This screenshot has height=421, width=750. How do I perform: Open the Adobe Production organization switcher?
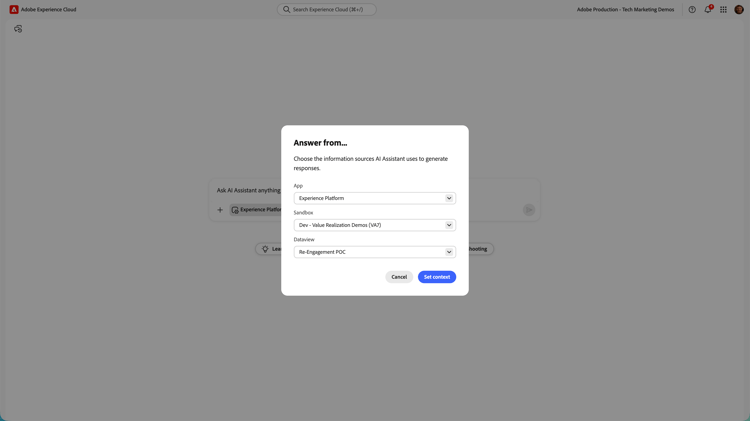pyautogui.click(x=625, y=10)
